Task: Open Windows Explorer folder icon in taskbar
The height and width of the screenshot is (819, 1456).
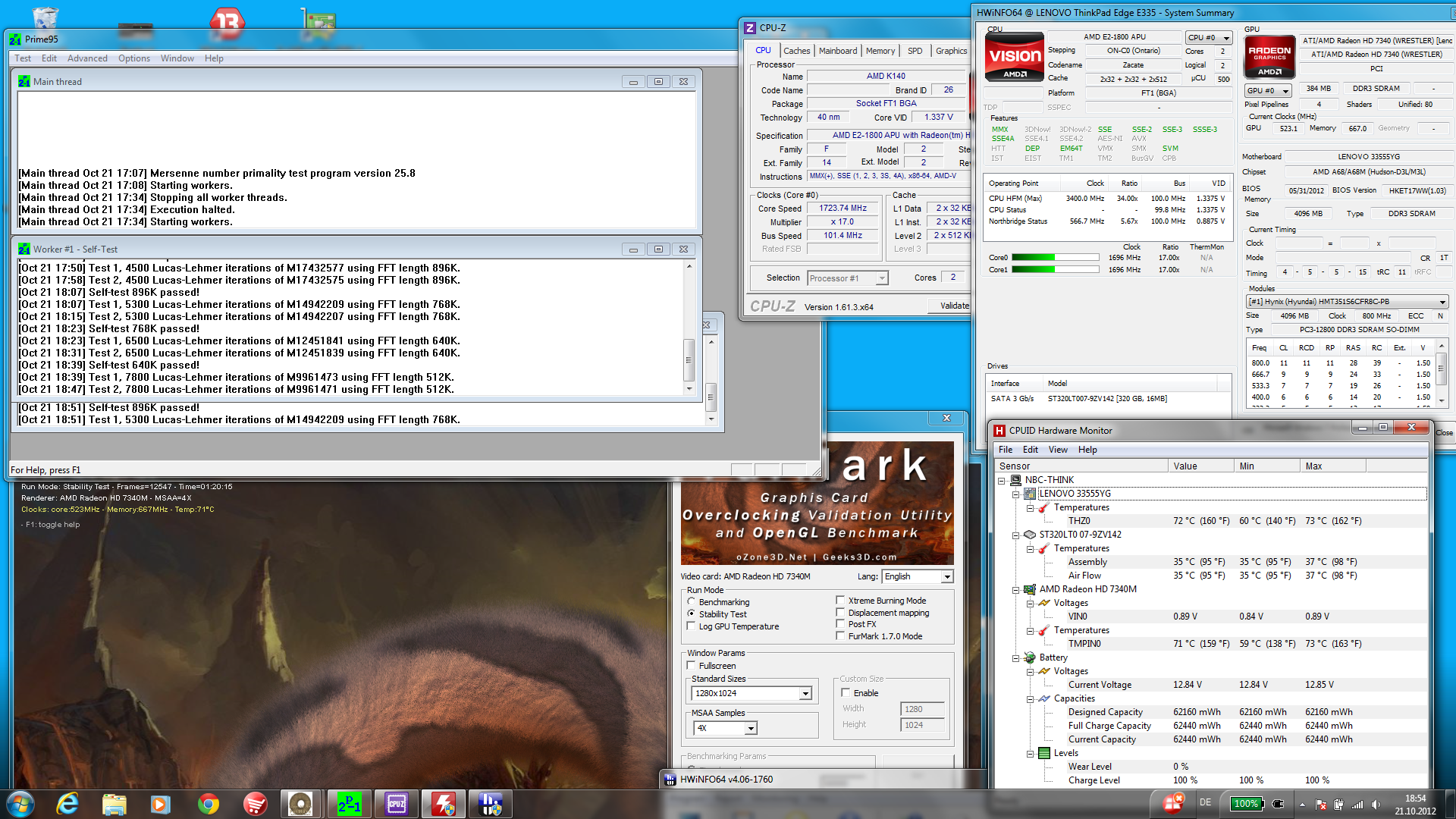Action: click(115, 804)
